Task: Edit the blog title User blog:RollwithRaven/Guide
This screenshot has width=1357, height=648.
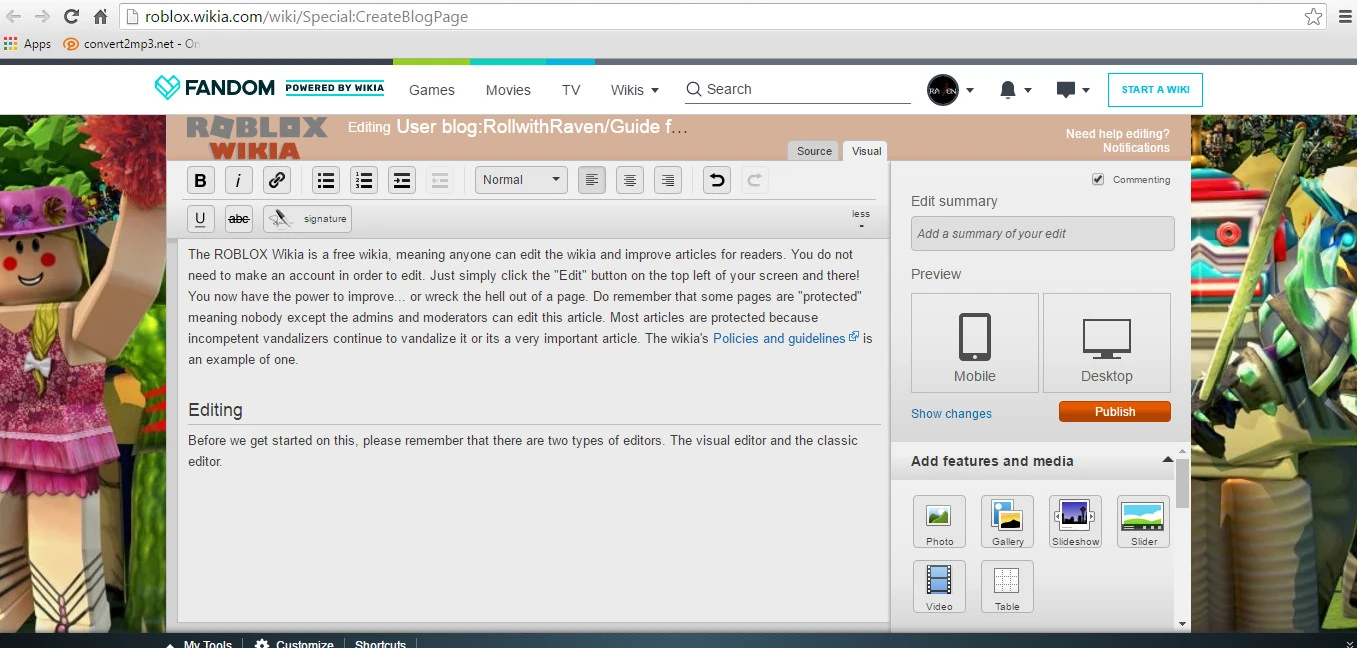Action: click(542, 127)
